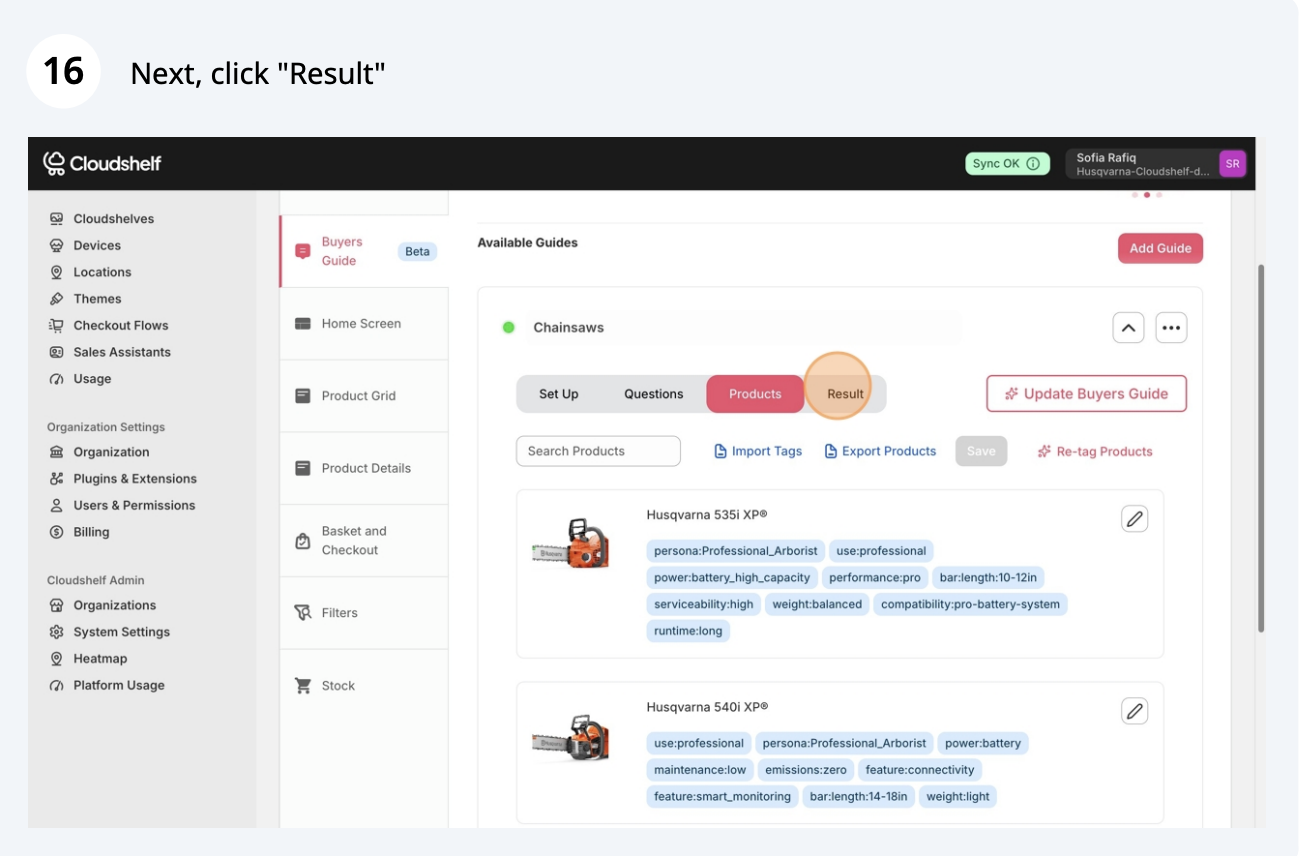The width and height of the screenshot is (1304, 856).
Task: Click the feature:smart_monitoring tag
Action: (x=722, y=797)
